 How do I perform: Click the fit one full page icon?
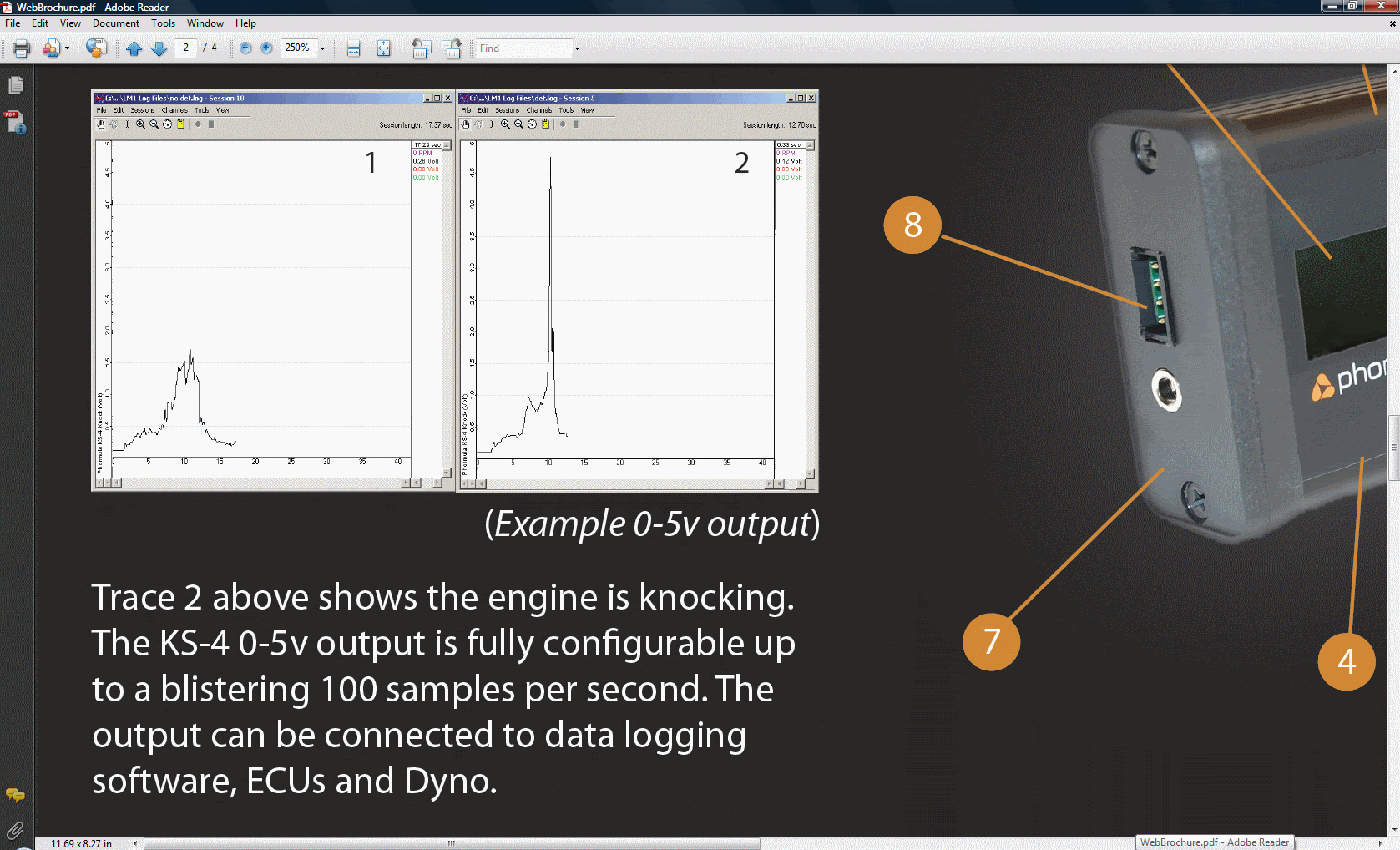[383, 48]
